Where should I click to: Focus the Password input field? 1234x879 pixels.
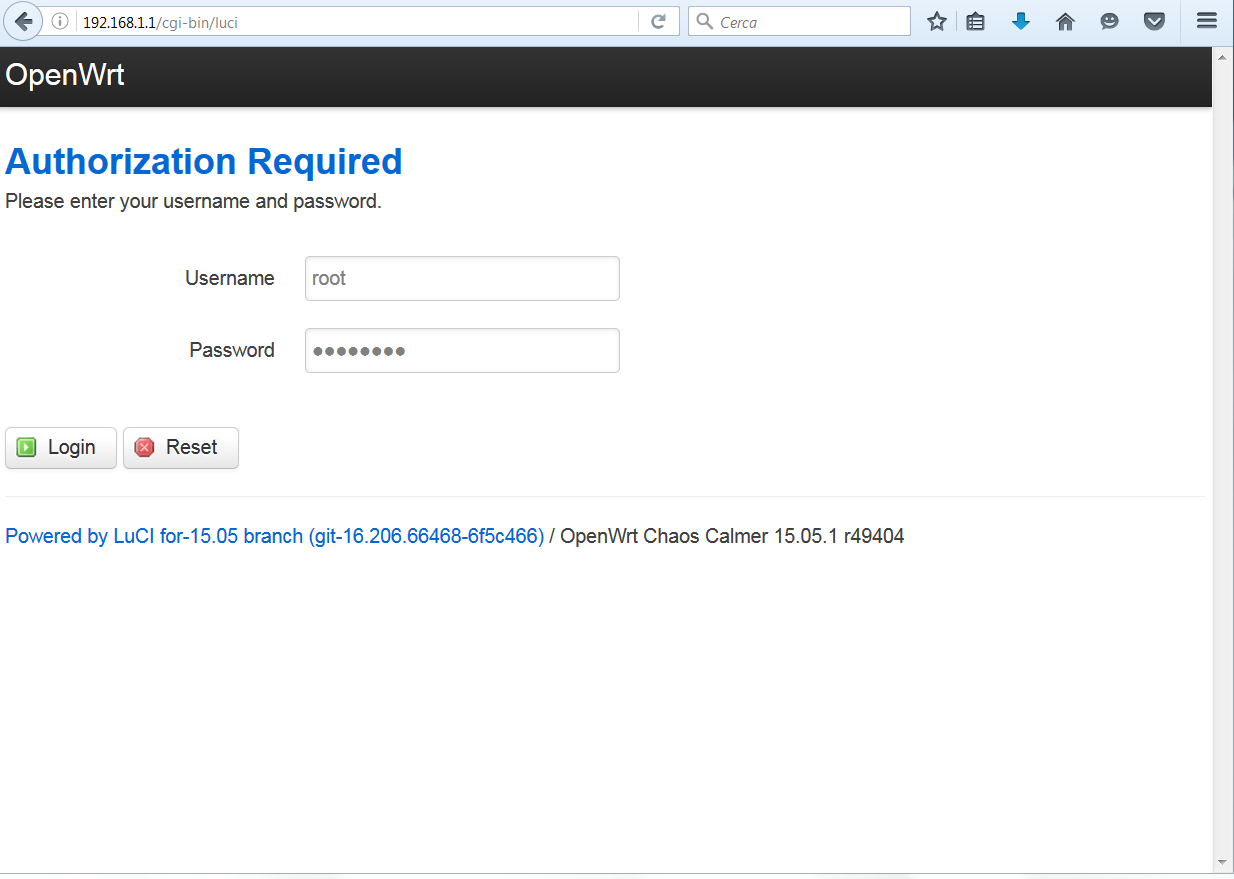(462, 351)
